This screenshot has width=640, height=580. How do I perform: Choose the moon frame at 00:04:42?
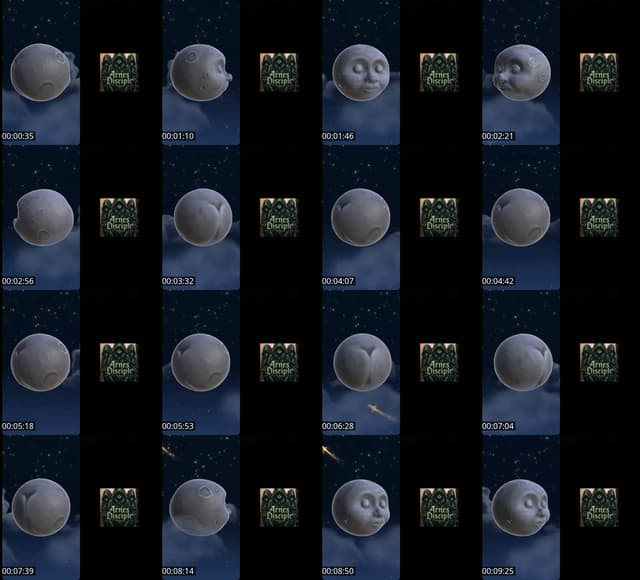(521, 218)
